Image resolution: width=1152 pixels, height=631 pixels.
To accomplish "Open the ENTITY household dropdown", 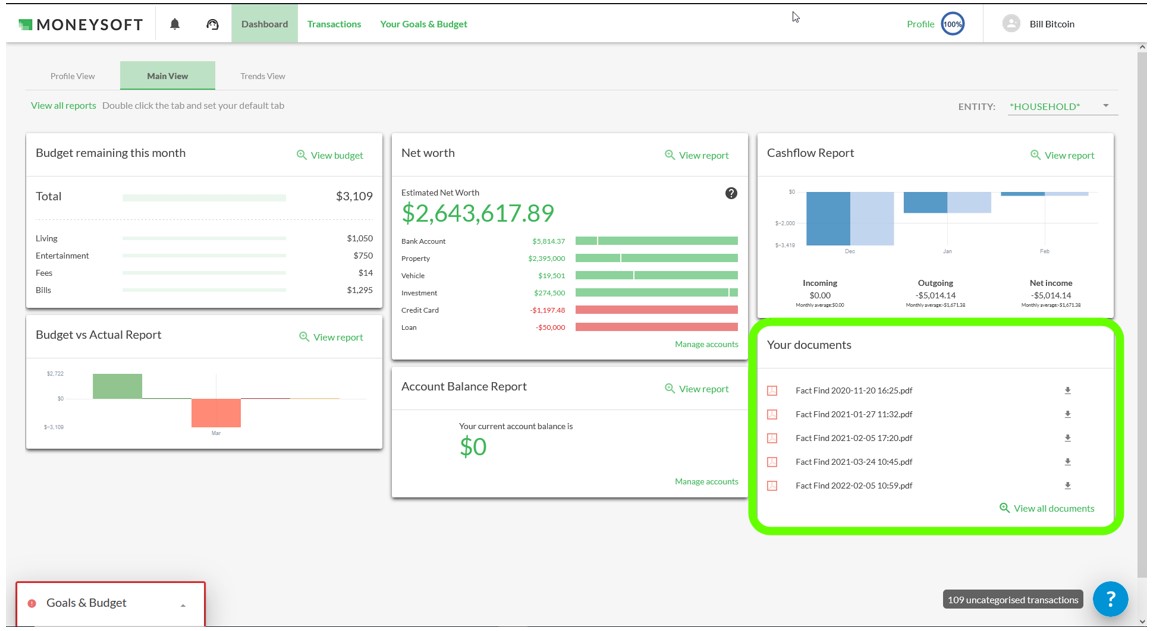I will (x=1062, y=107).
